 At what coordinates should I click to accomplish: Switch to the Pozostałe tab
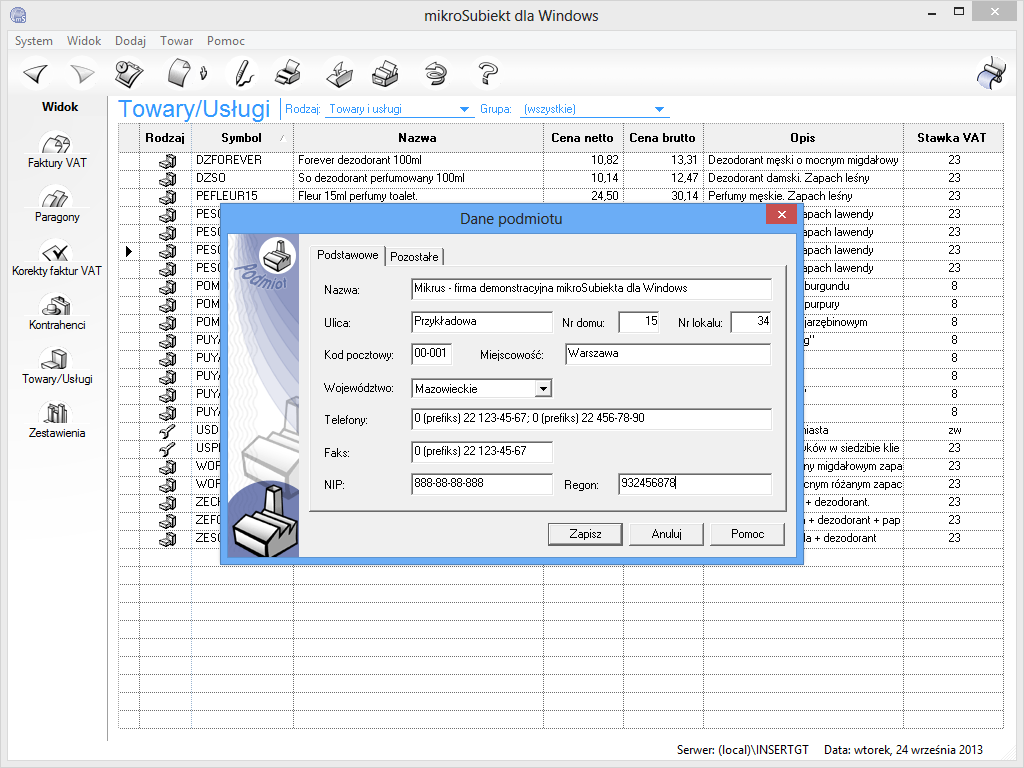pyautogui.click(x=414, y=257)
